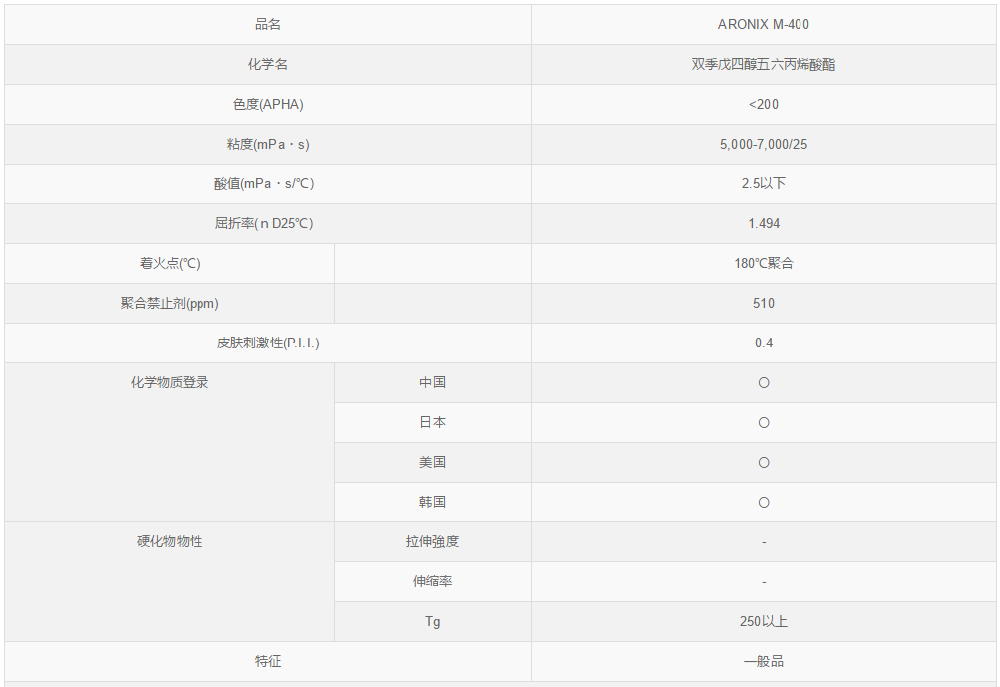Click the 着火点(℃) label cell

pos(170,264)
